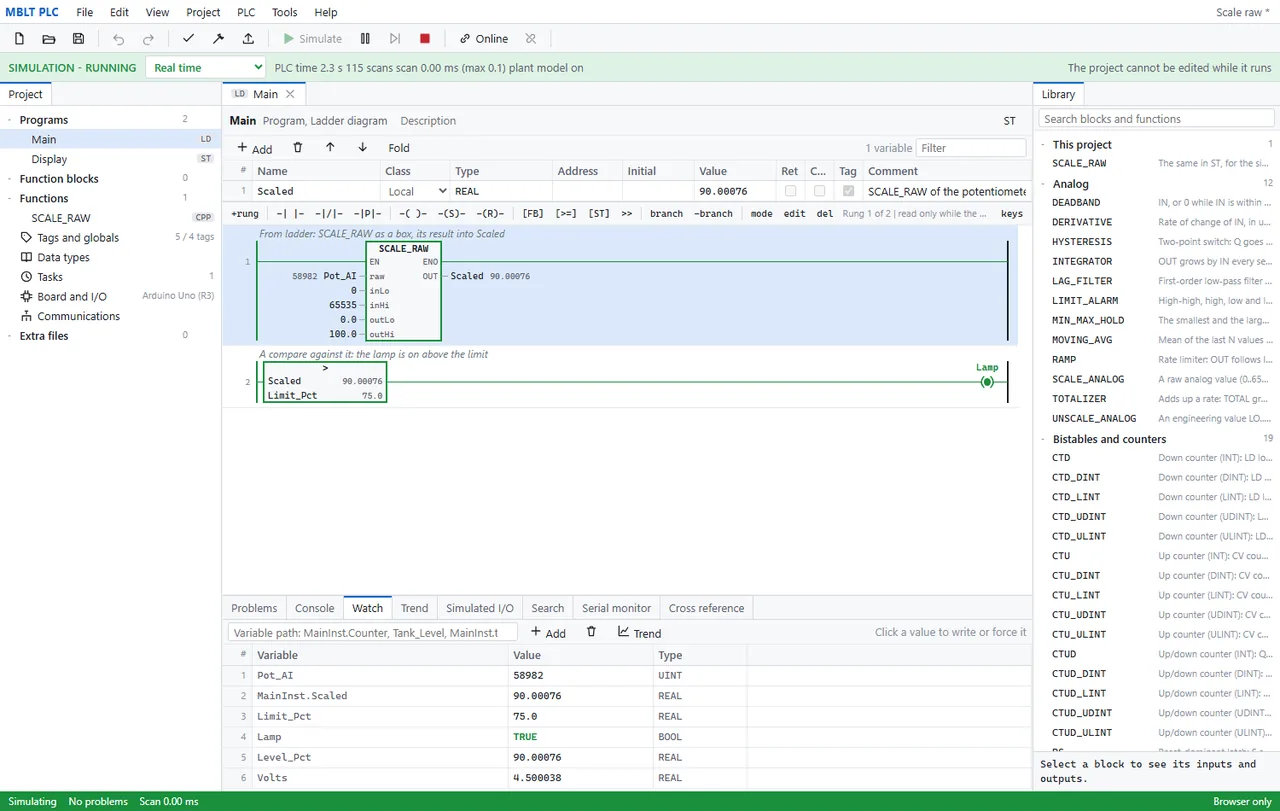
Task: Click the Redo arrow icon
Action: [149, 39]
